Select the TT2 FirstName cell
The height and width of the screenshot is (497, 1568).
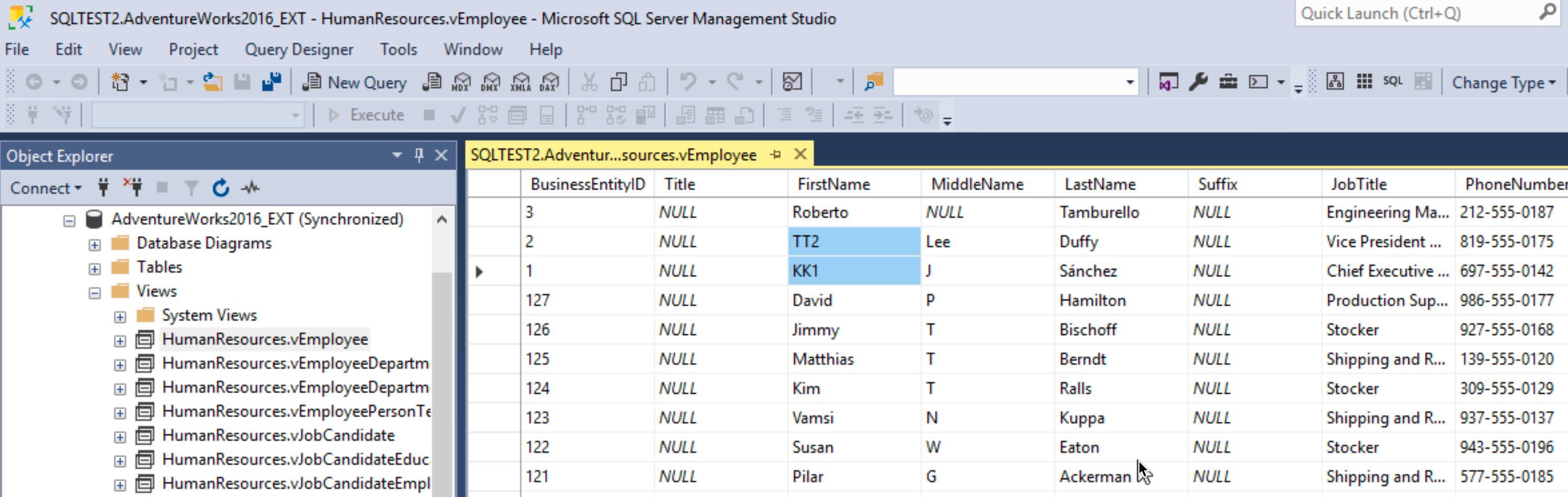pyautogui.click(x=854, y=241)
